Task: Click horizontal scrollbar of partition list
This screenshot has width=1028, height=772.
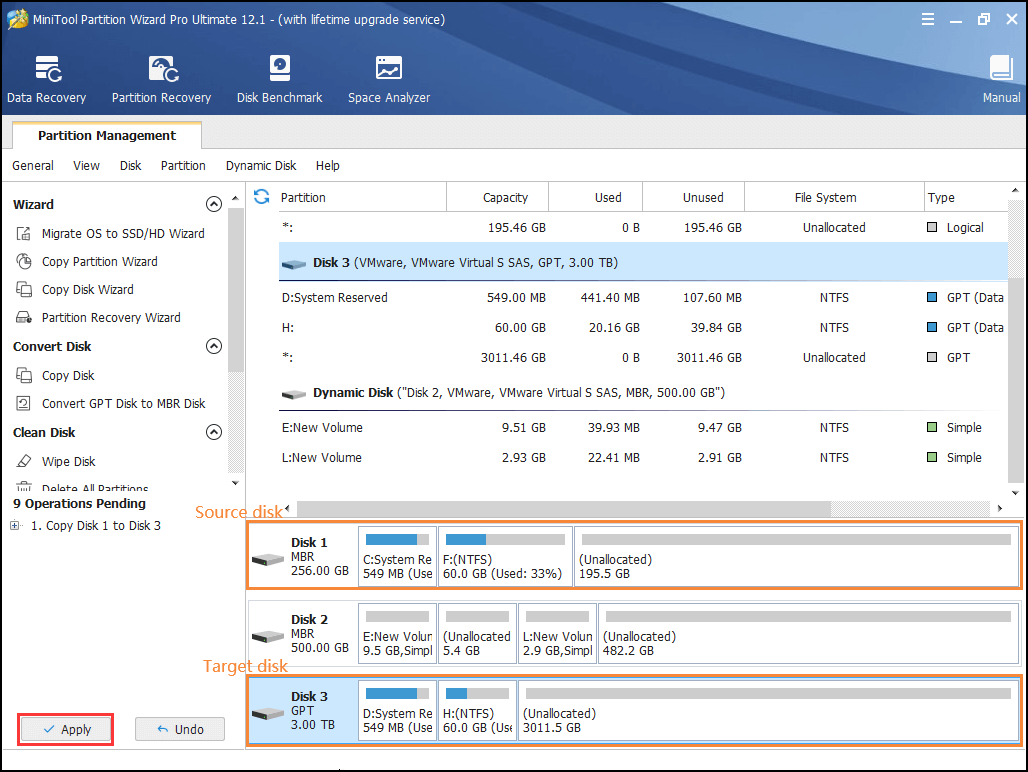Action: coord(564,508)
